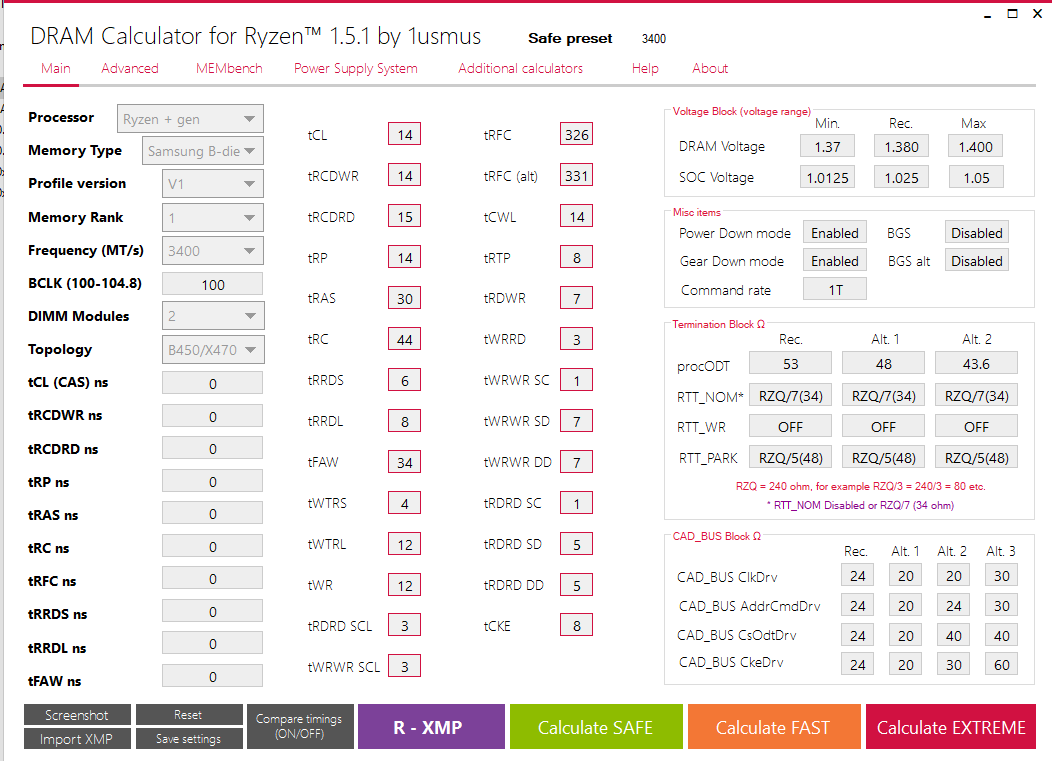Open the MEMbench tab
The height and width of the screenshot is (761, 1052).
point(229,68)
